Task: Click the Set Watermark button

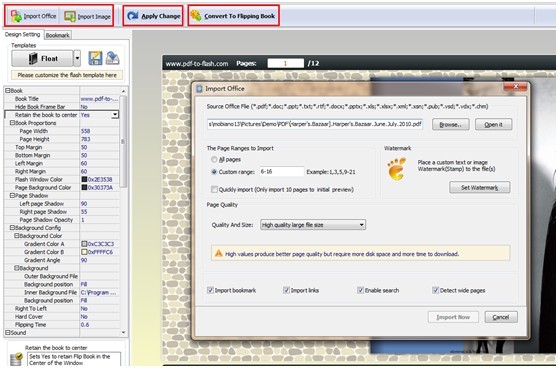Action: click(x=479, y=188)
